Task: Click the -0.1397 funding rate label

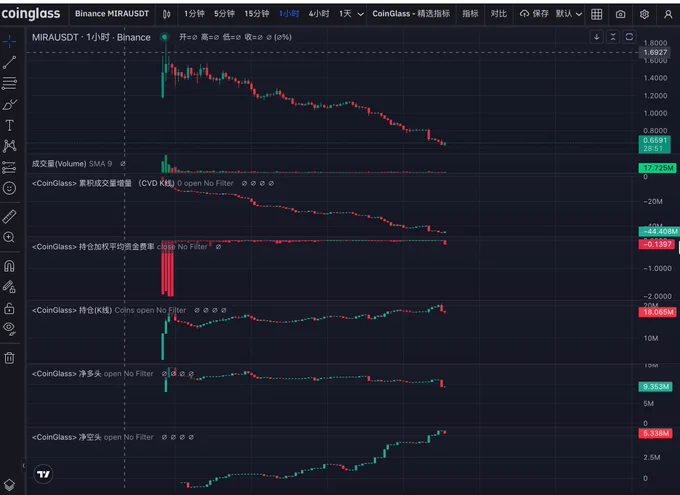Action: [x=657, y=244]
